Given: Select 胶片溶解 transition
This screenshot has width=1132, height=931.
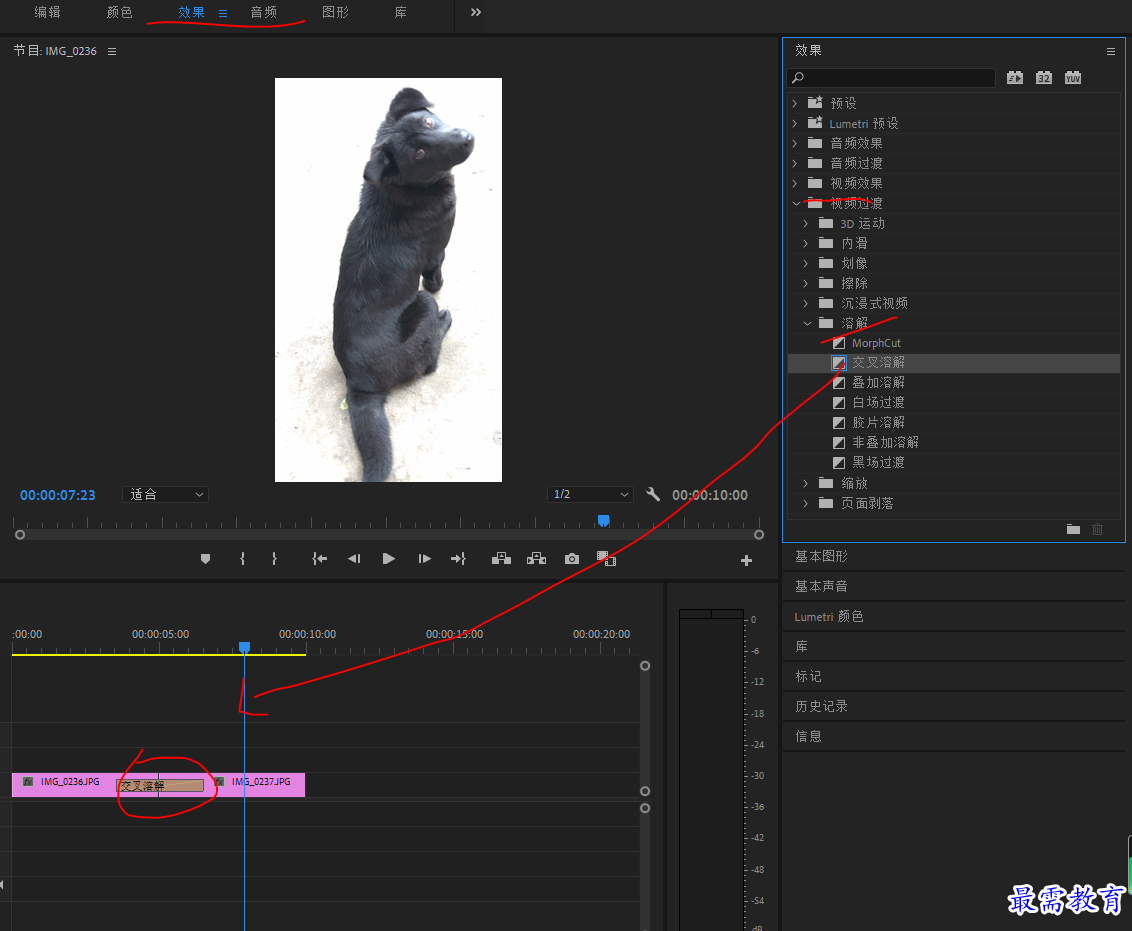Looking at the screenshot, I should (x=878, y=422).
